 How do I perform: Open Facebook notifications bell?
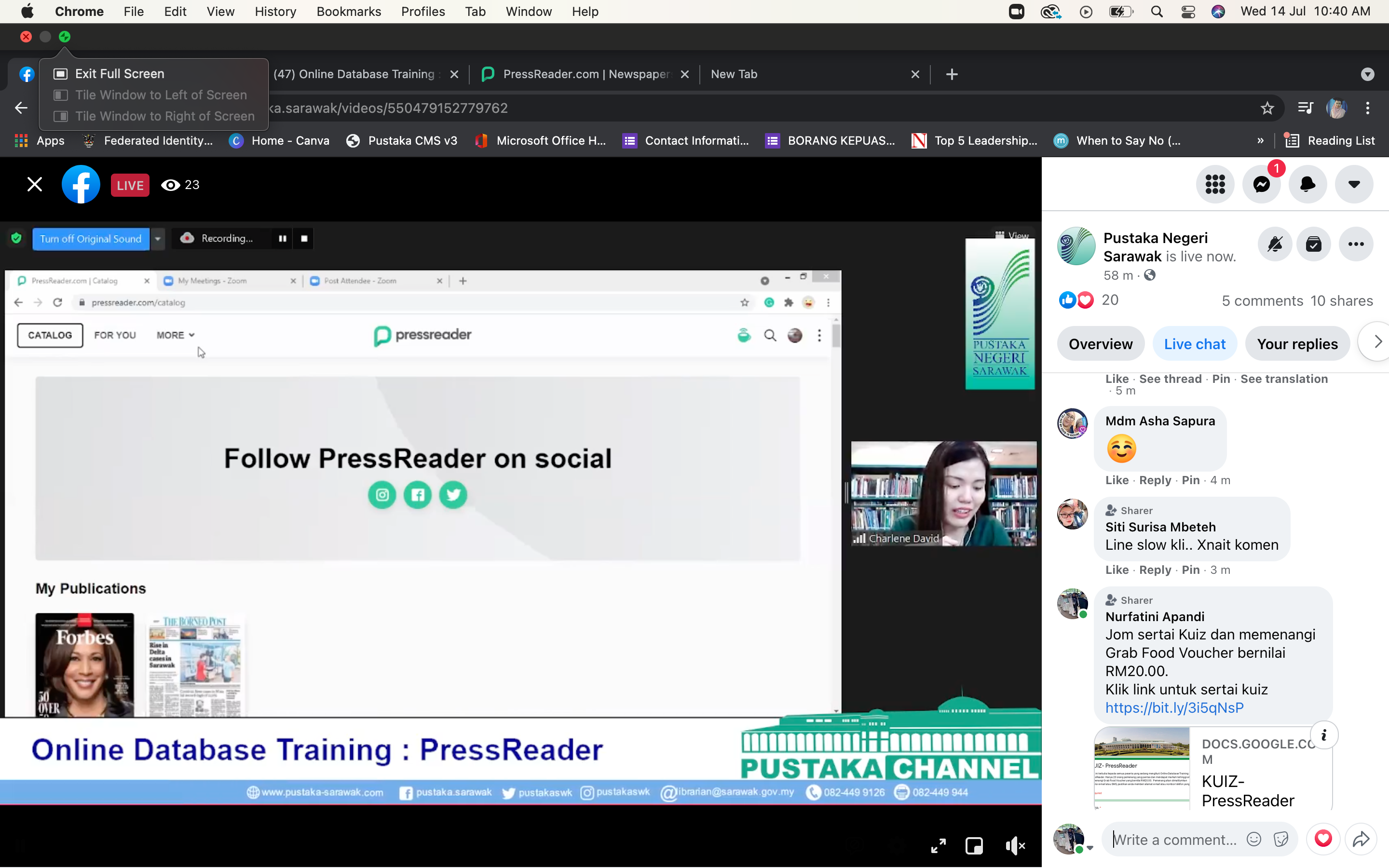click(x=1307, y=184)
